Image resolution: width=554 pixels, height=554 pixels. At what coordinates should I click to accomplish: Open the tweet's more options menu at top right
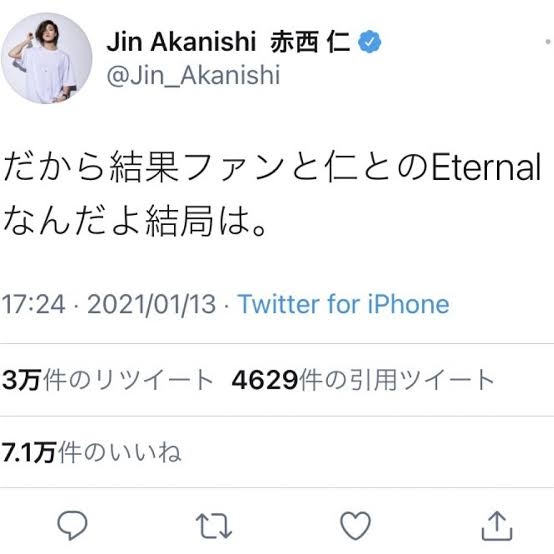548,42
